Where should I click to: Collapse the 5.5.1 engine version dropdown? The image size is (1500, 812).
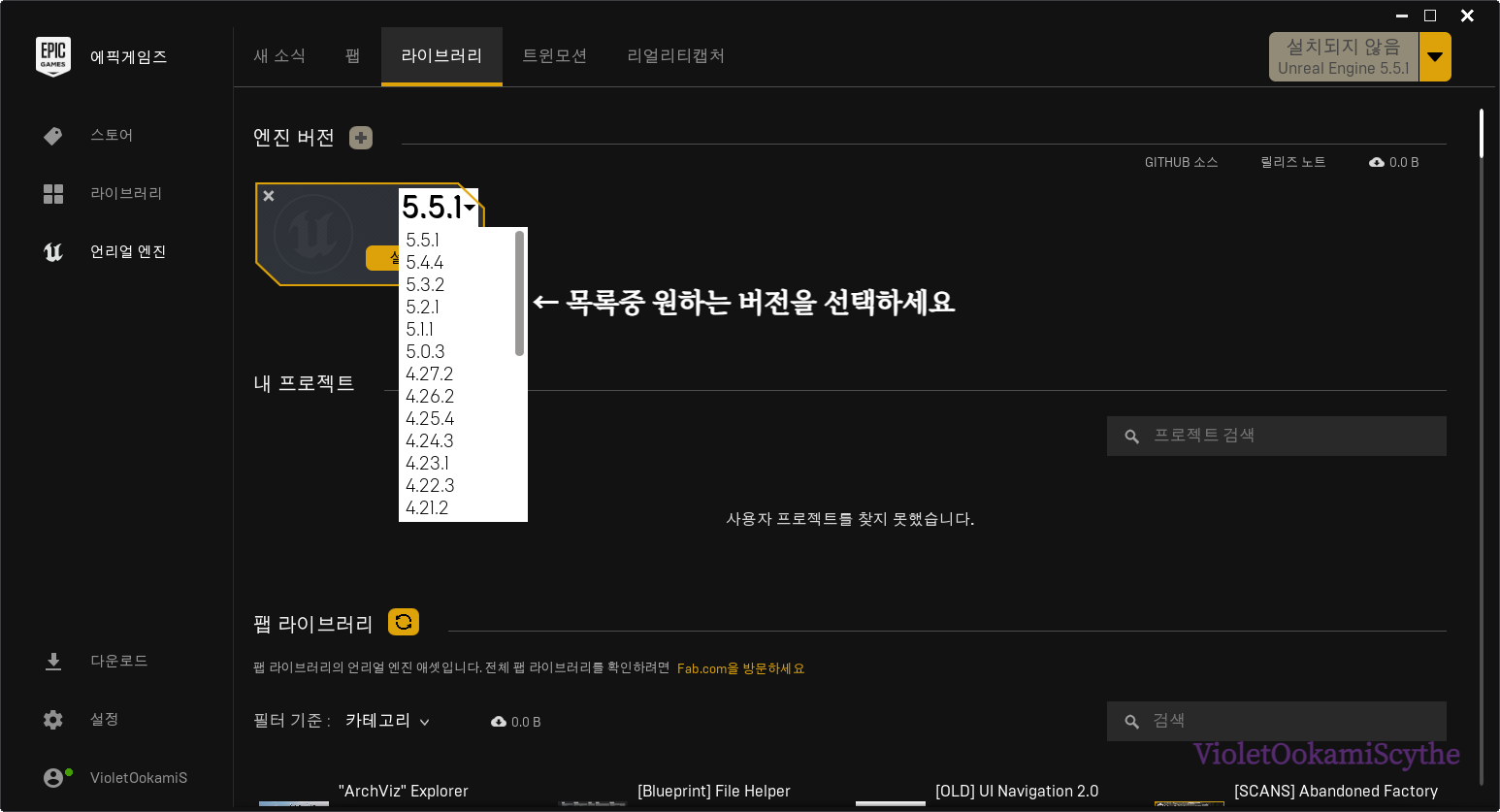(439, 208)
